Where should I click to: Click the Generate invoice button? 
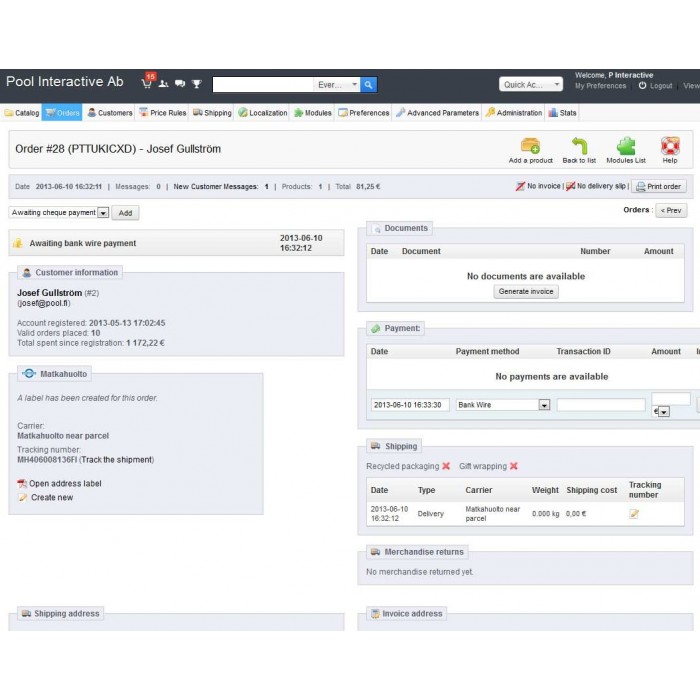coord(526,292)
